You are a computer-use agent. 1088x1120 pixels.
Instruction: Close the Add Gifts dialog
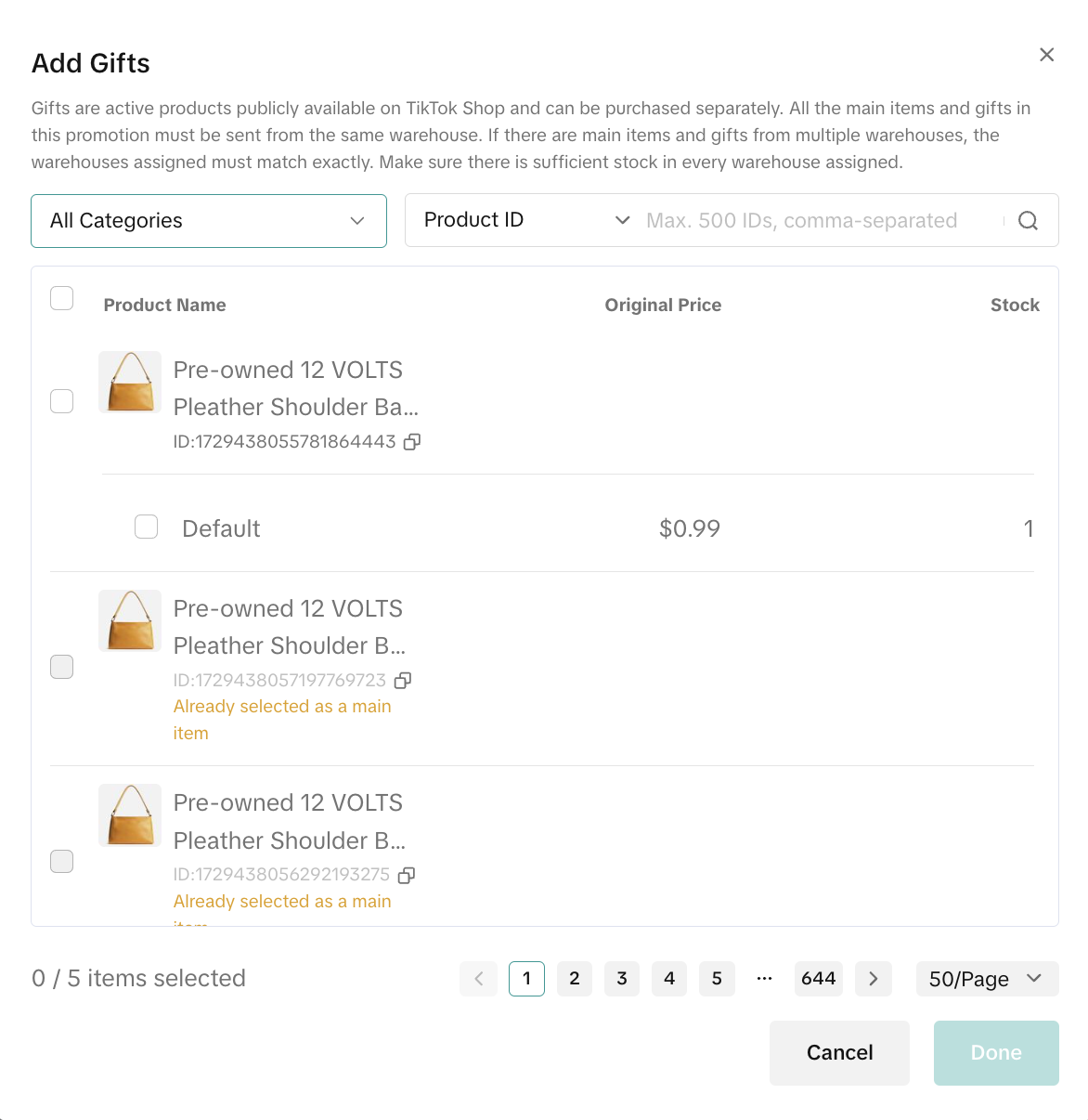point(1046,55)
